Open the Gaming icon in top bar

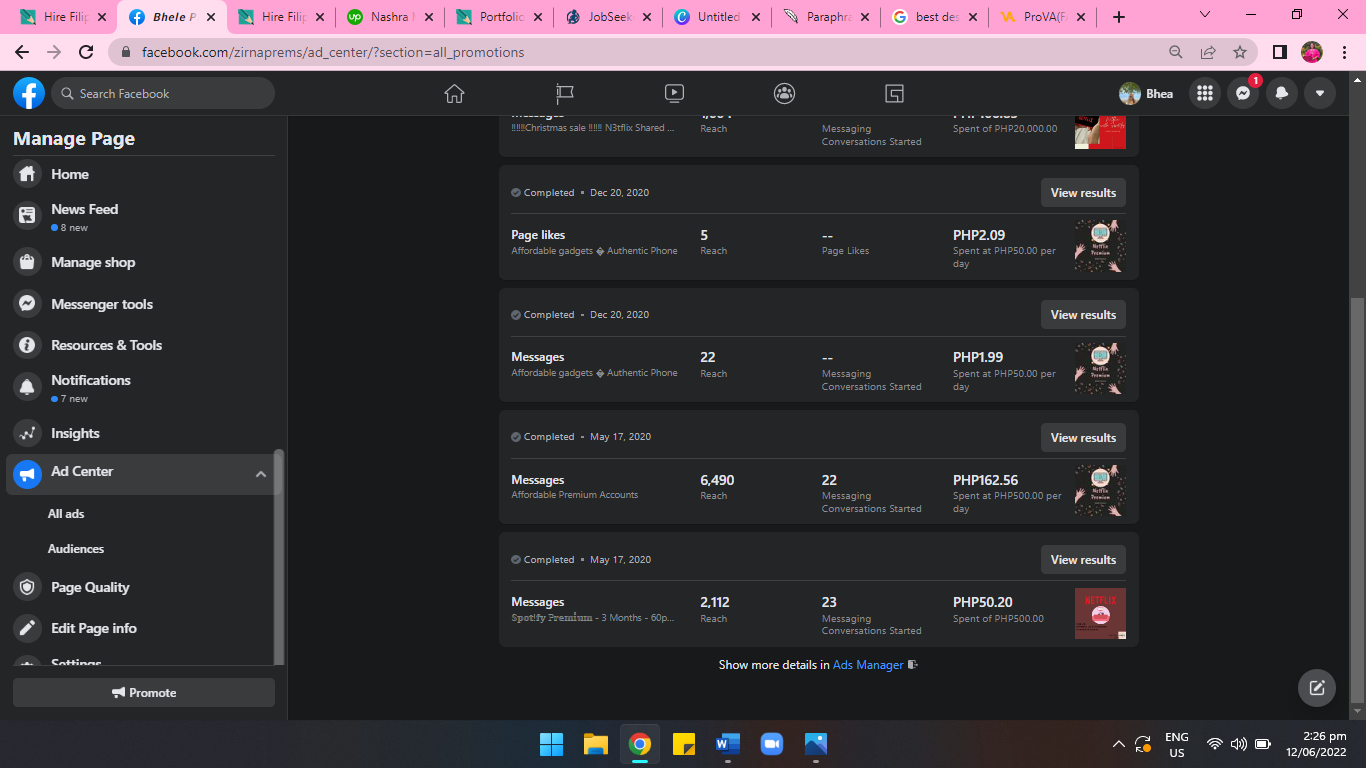(895, 93)
